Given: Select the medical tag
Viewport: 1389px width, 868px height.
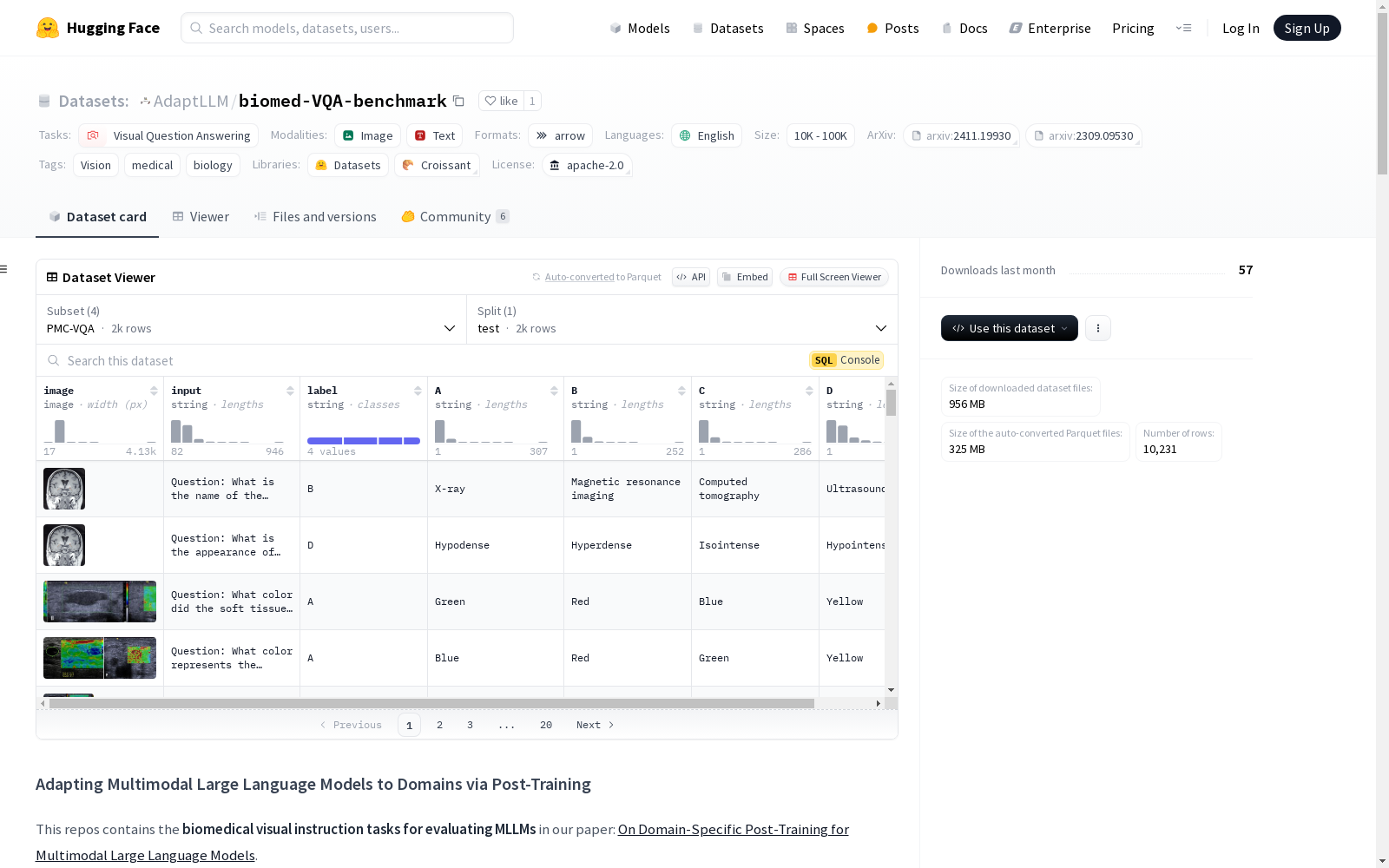Looking at the screenshot, I should (x=152, y=165).
